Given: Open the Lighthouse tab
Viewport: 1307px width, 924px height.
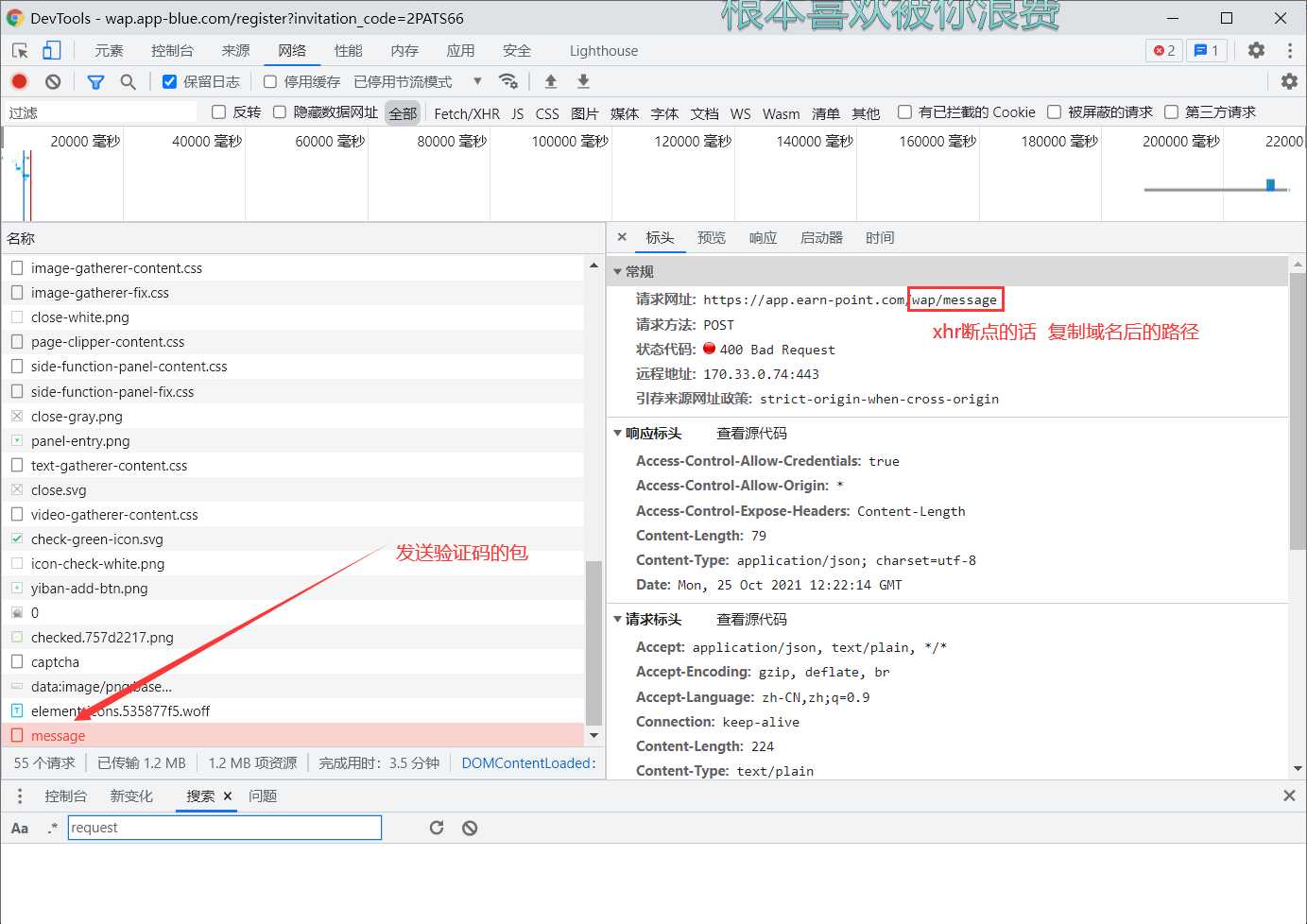Looking at the screenshot, I should coord(603,51).
